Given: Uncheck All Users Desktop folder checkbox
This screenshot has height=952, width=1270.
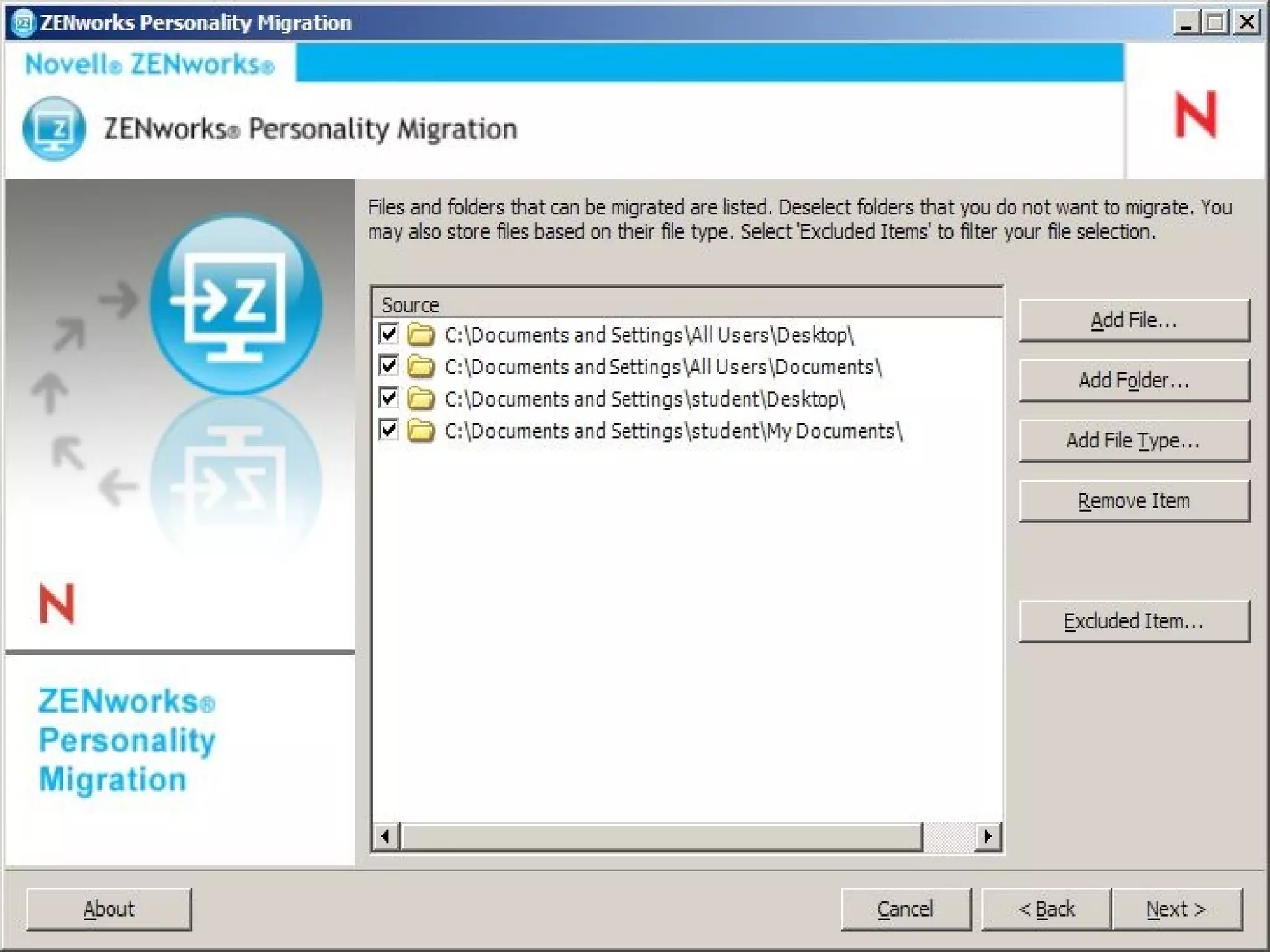Looking at the screenshot, I should [x=389, y=334].
